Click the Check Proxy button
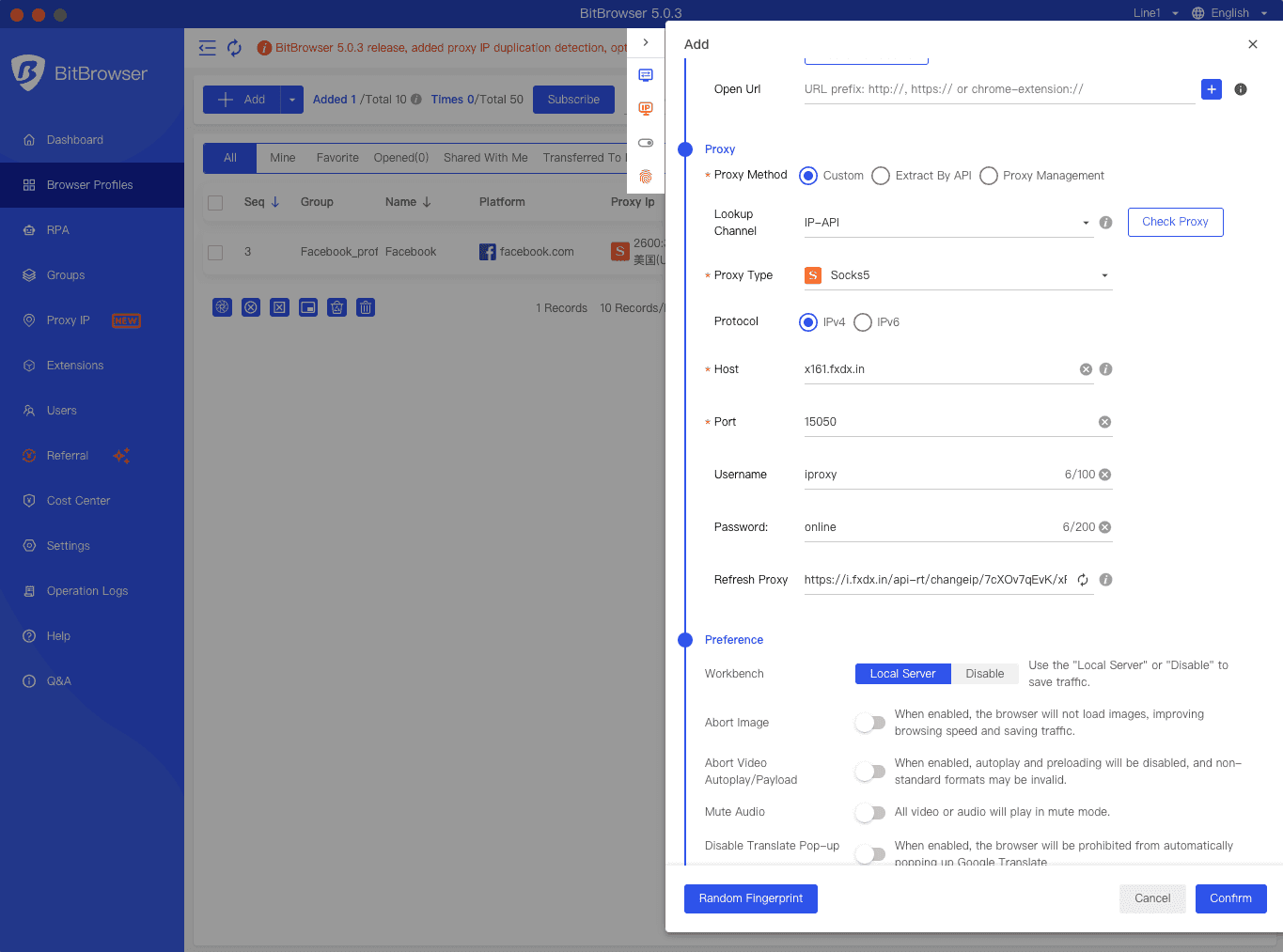Image resolution: width=1283 pixels, height=952 pixels. pyautogui.click(x=1175, y=222)
